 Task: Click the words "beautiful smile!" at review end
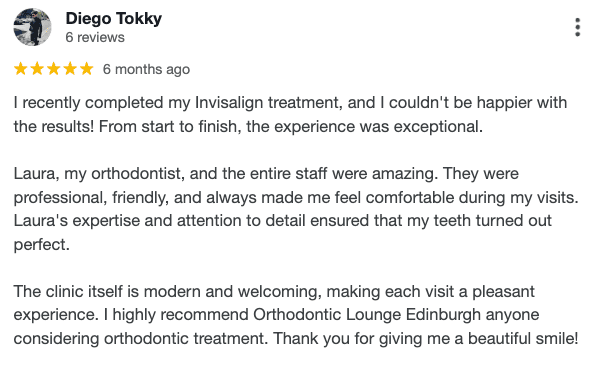523,338
